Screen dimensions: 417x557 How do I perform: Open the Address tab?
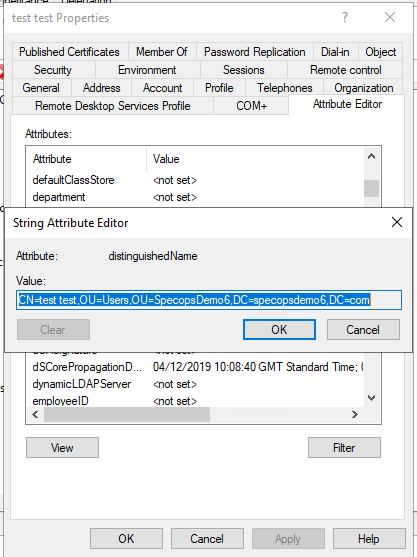[x=102, y=88]
